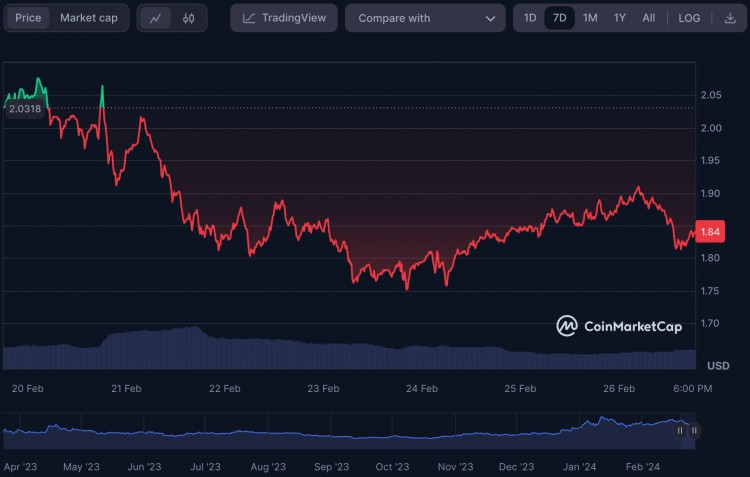The width and height of the screenshot is (750, 477).
Task: Open TradingView chart button
Action: click(284, 18)
